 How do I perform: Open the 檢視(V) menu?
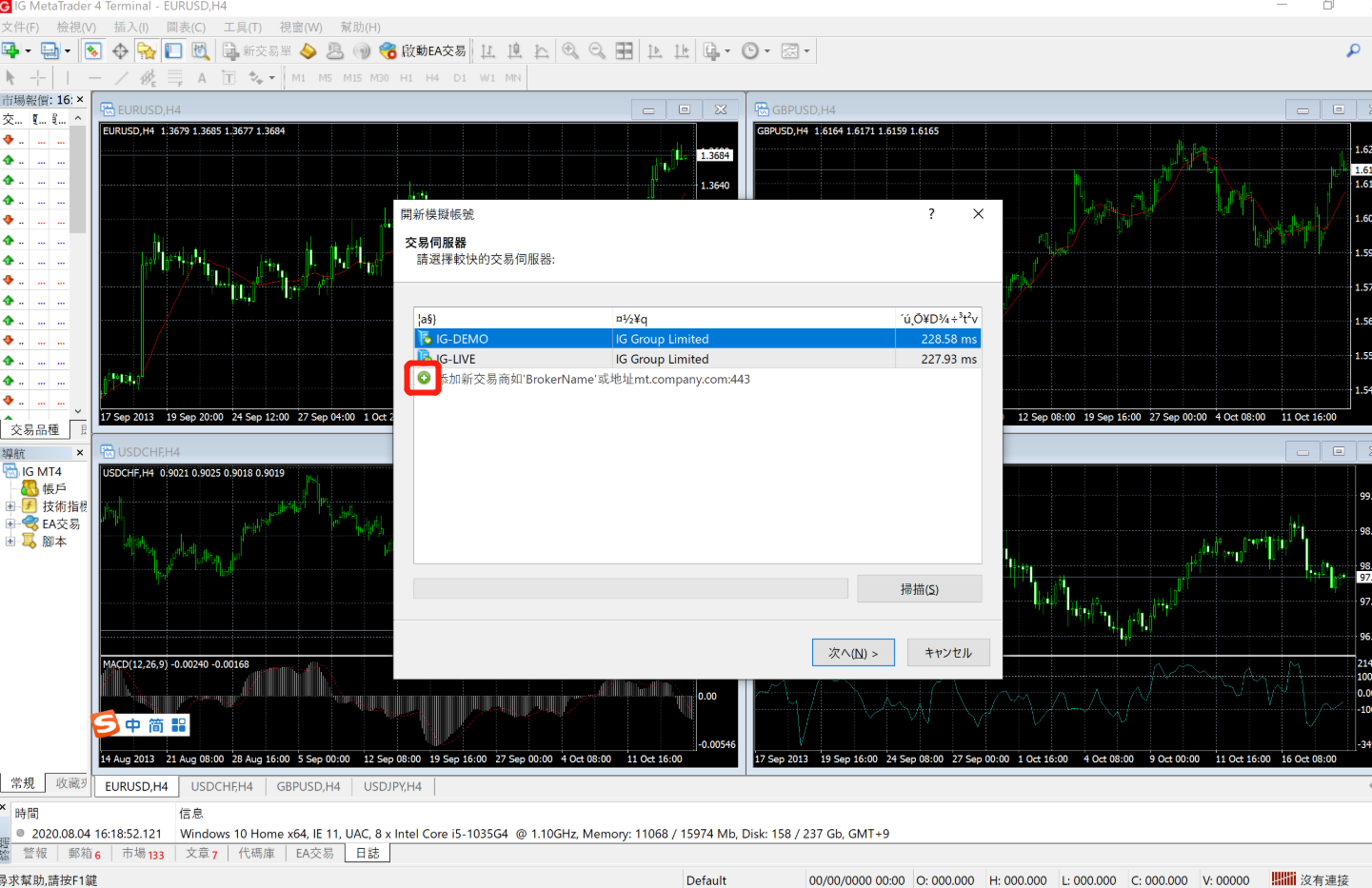click(x=76, y=27)
